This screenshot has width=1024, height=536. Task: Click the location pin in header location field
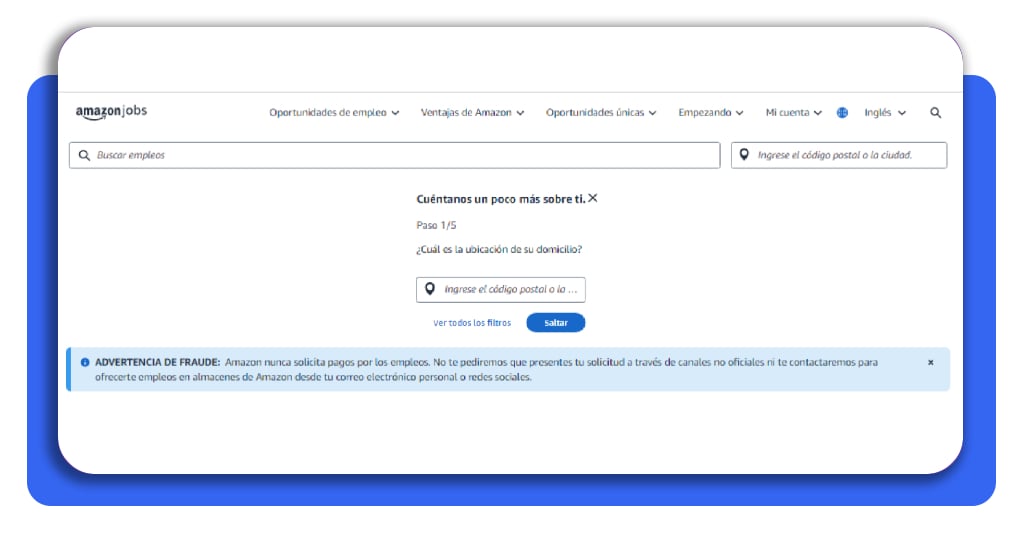pyautogui.click(x=744, y=155)
